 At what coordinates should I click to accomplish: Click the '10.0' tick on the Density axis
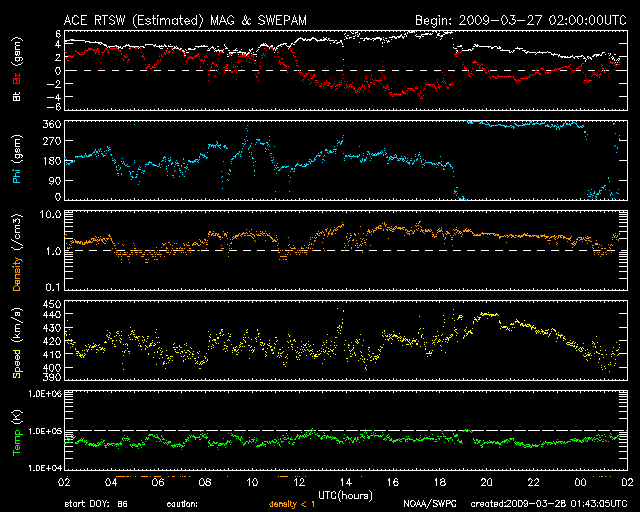pyautogui.click(x=51, y=214)
